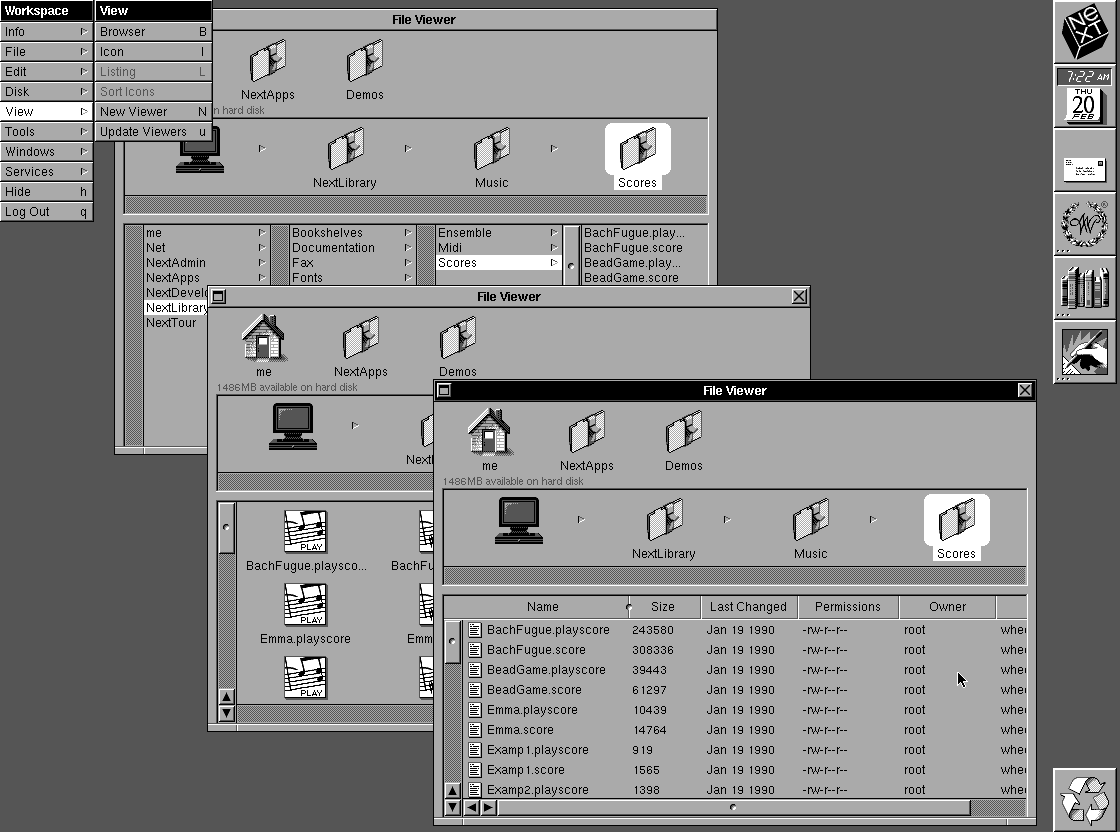
Task: Select the Demos shelf icon in the front File Viewer
Action: (684, 440)
